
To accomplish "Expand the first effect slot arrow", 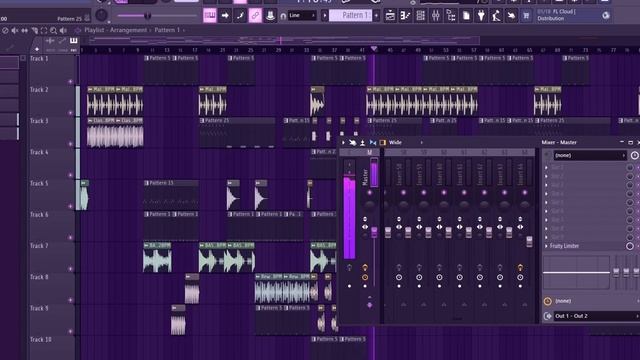I will pyautogui.click(x=547, y=167).
